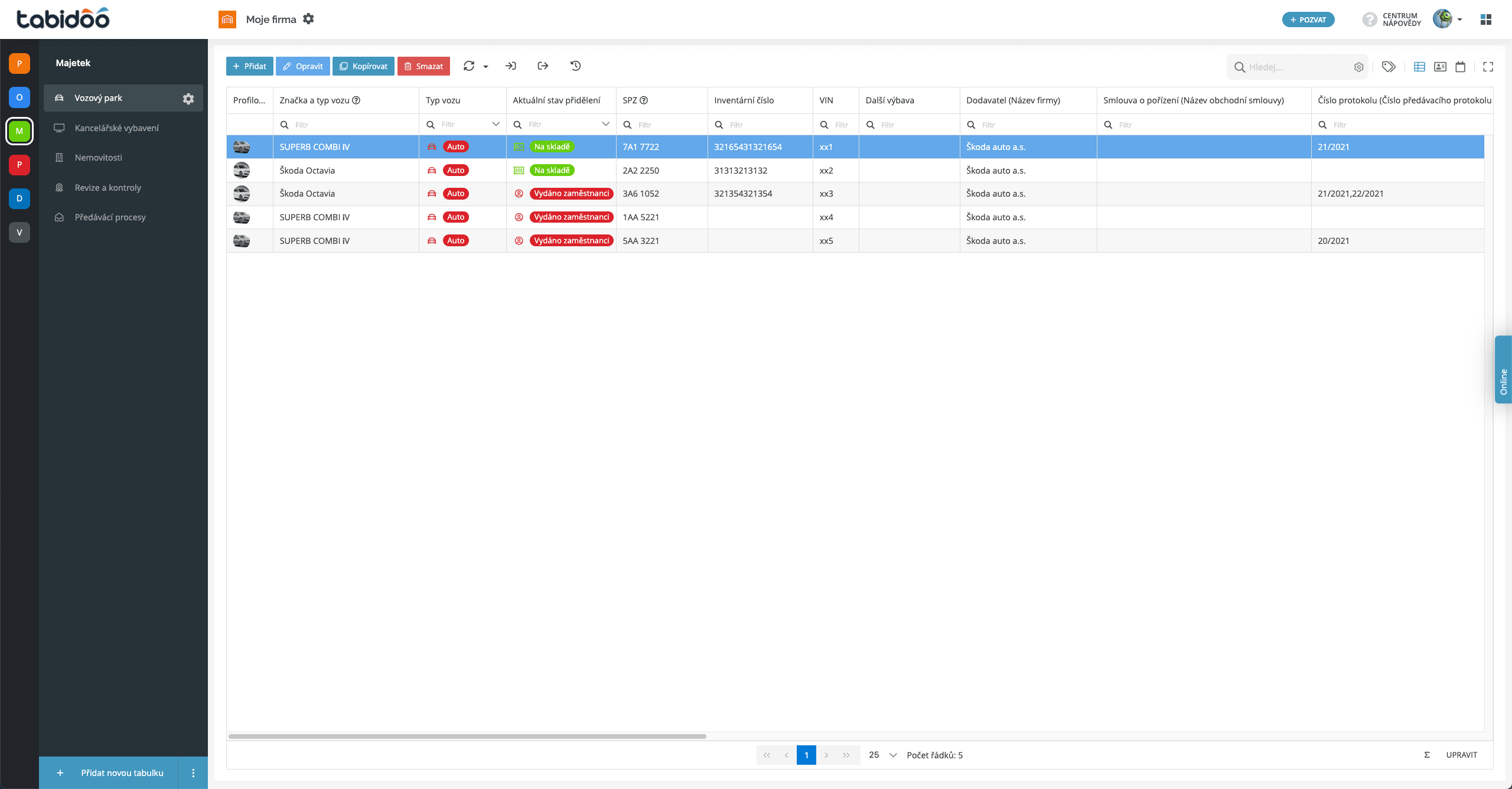
Task: Switch to card view icon
Action: click(1440, 67)
